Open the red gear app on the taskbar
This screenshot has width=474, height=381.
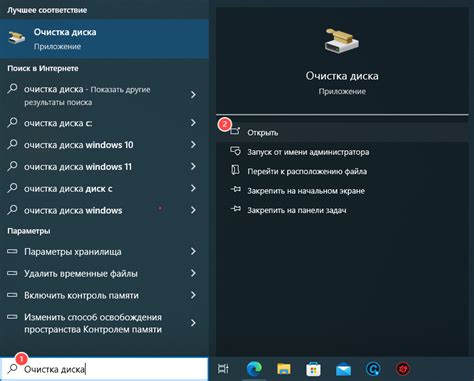(x=403, y=369)
